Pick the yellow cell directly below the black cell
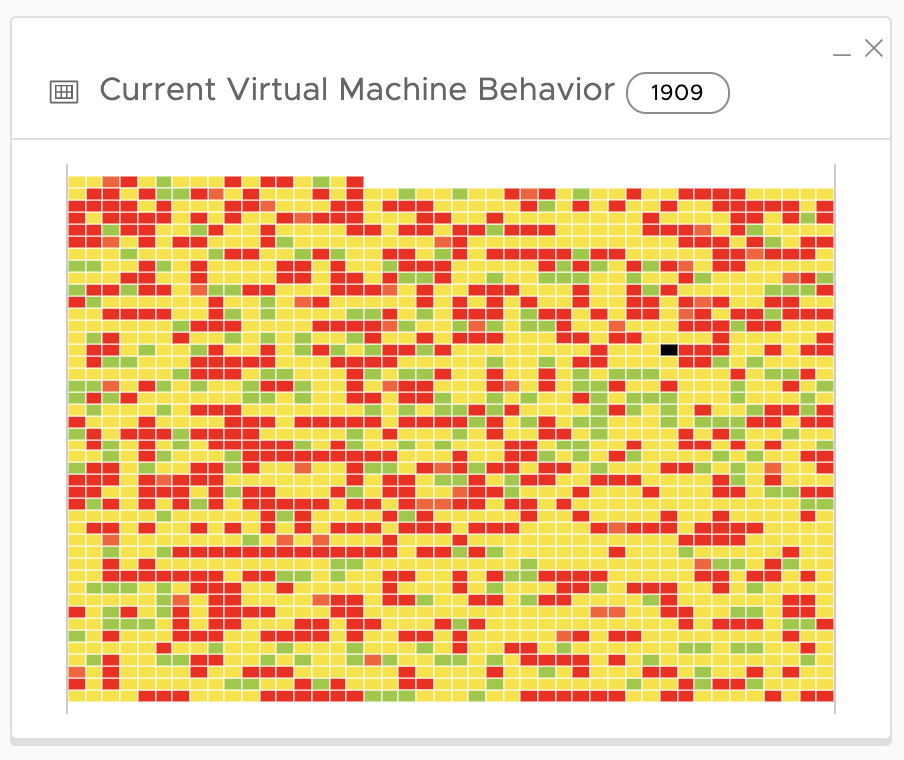This screenshot has height=760, width=904. pyautogui.click(x=669, y=362)
